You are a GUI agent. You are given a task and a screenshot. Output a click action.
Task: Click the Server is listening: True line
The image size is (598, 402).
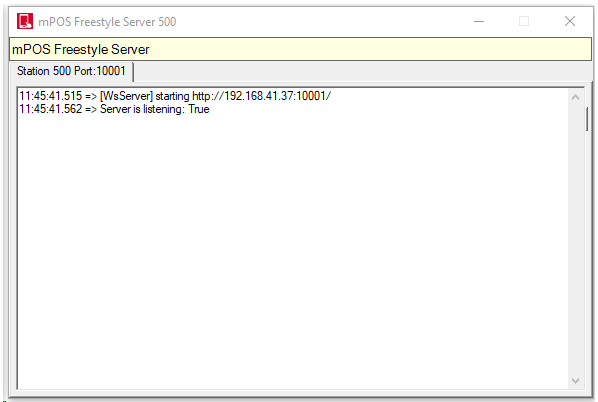114,109
